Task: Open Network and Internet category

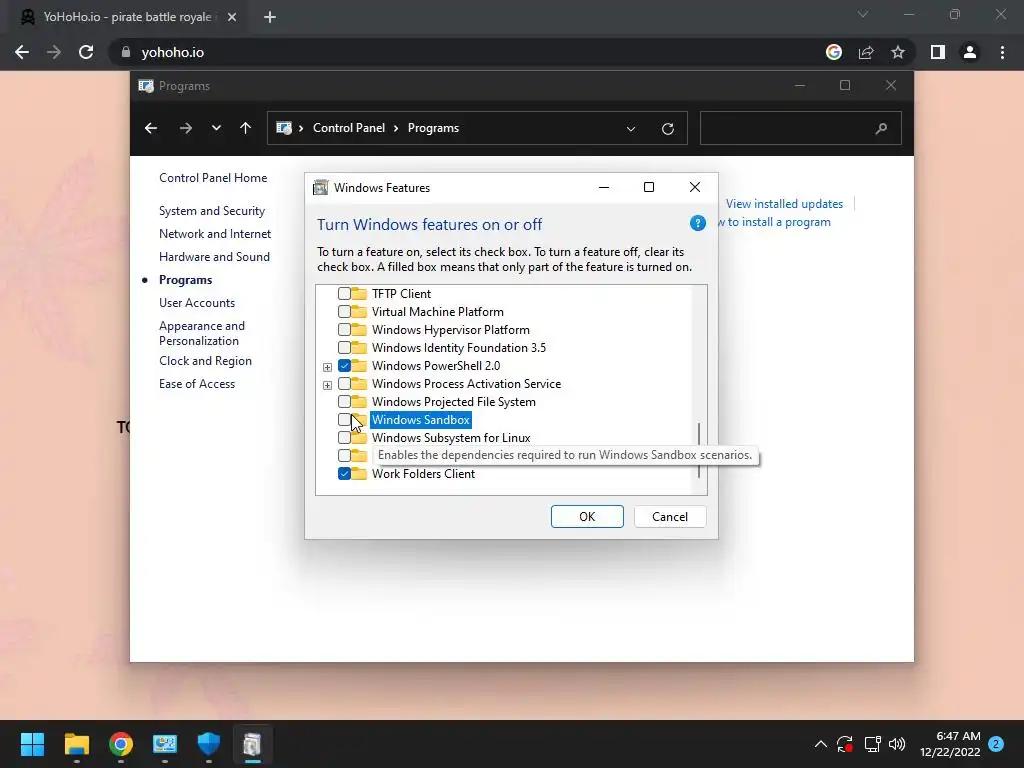Action: (x=215, y=234)
